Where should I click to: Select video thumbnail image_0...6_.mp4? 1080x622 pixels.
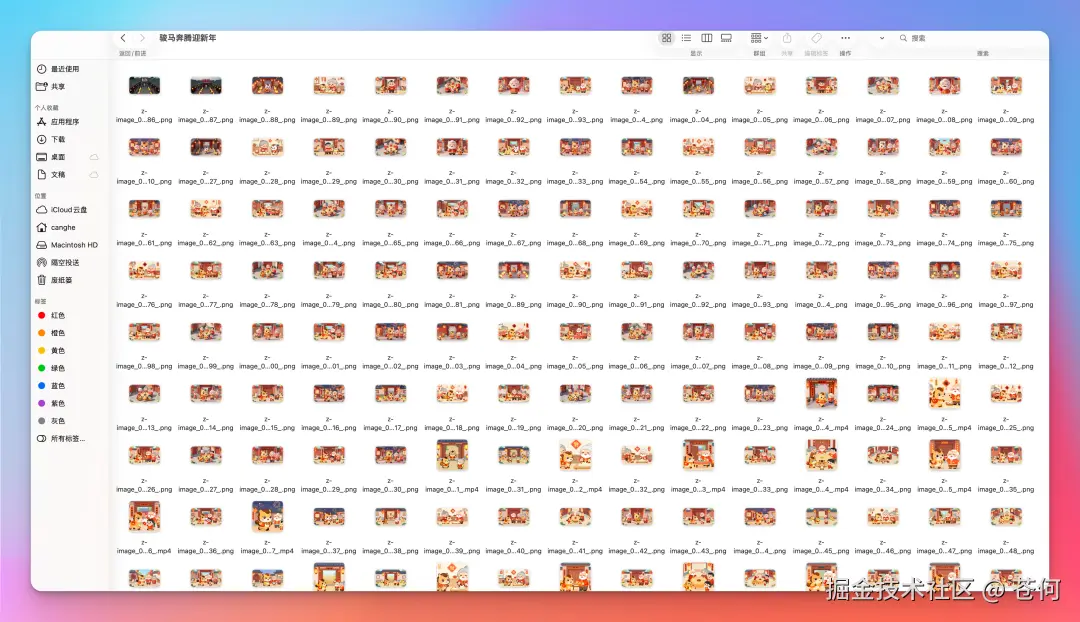(144, 517)
